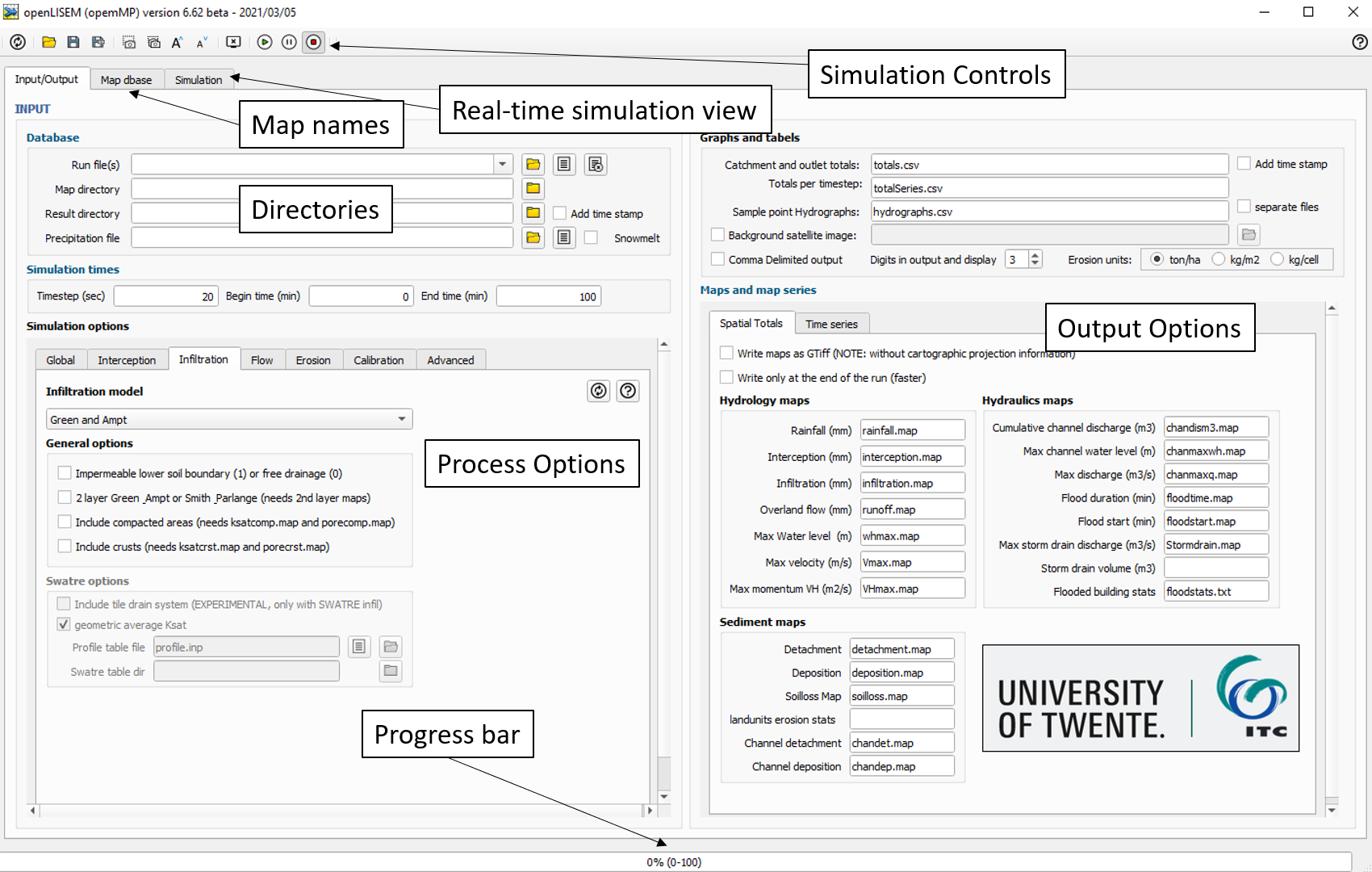Screen dimensions: 1372x872
Task: Open a run file using the toolbar folder icon
Action: [x=49, y=42]
